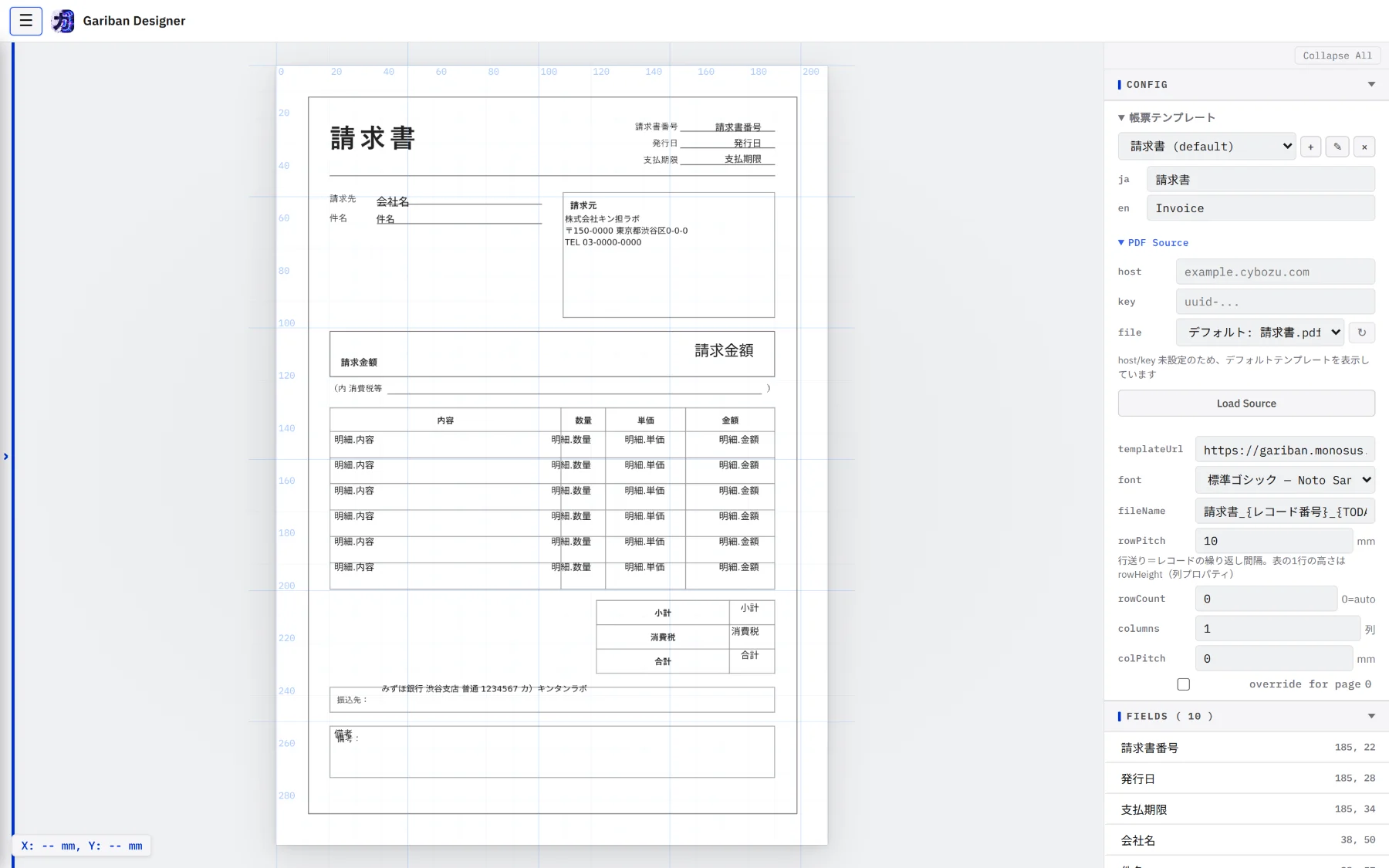Image resolution: width=1389 pixels, height=868 pixels.
Task: Edit the colPitch value
Action: (x=1273, y=658)
